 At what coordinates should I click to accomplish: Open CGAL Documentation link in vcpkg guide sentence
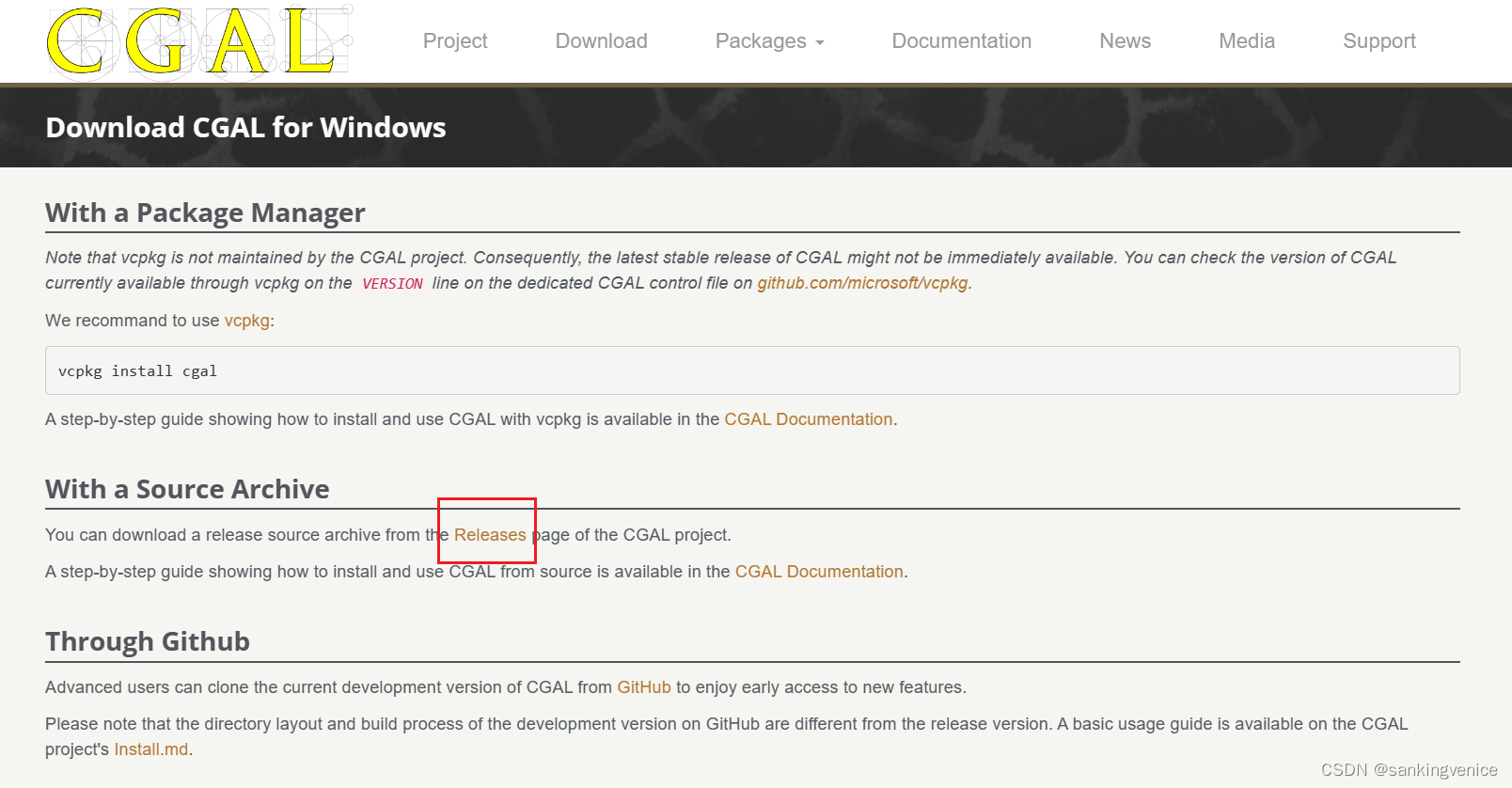[808, 419]
